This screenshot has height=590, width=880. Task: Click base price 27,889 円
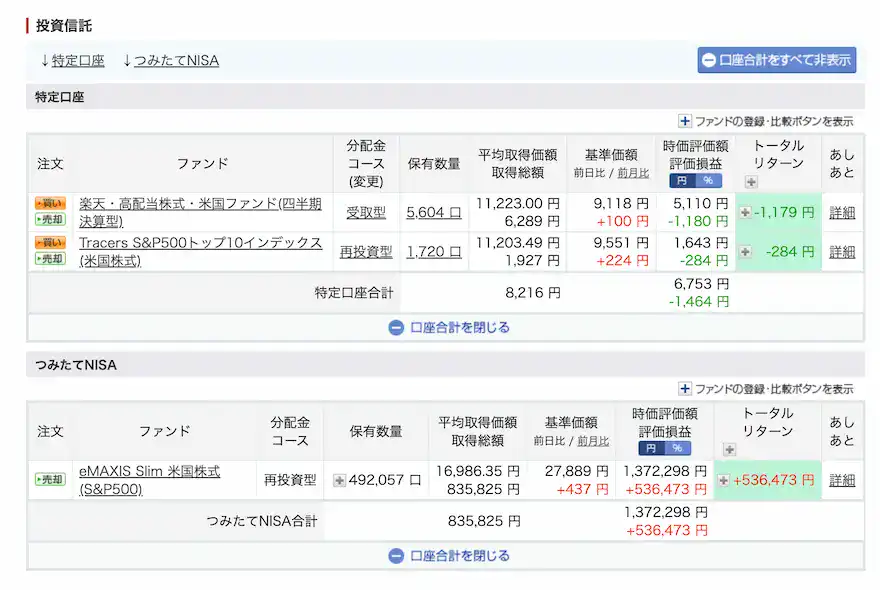576,471
